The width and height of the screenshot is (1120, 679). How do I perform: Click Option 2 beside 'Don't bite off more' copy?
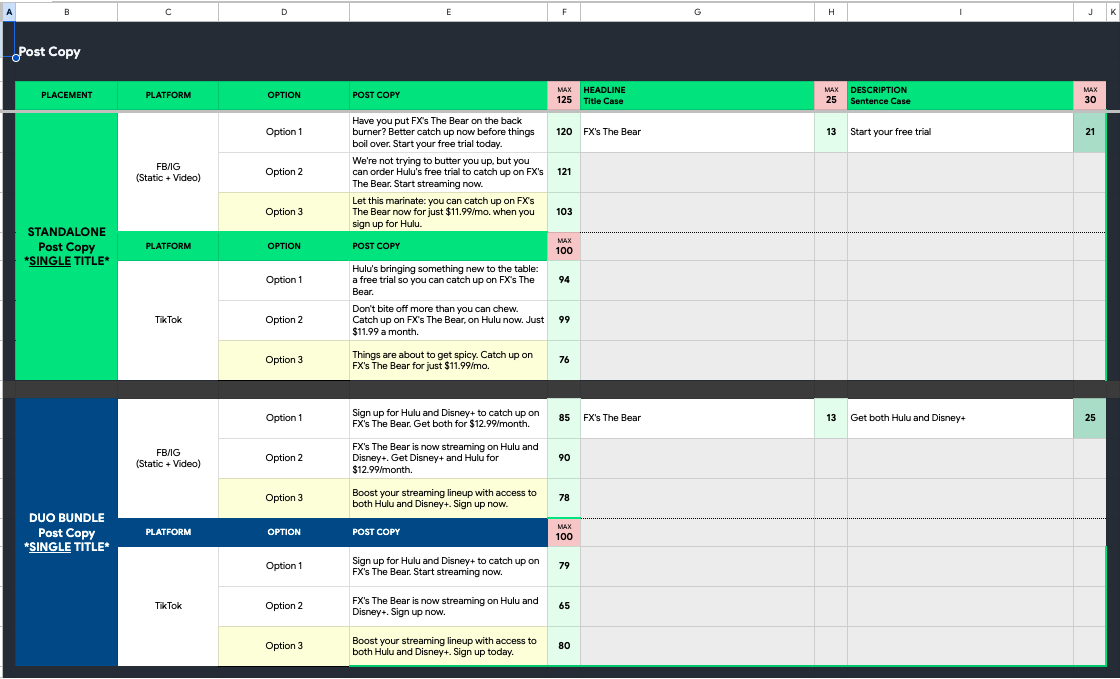point(284,320)
